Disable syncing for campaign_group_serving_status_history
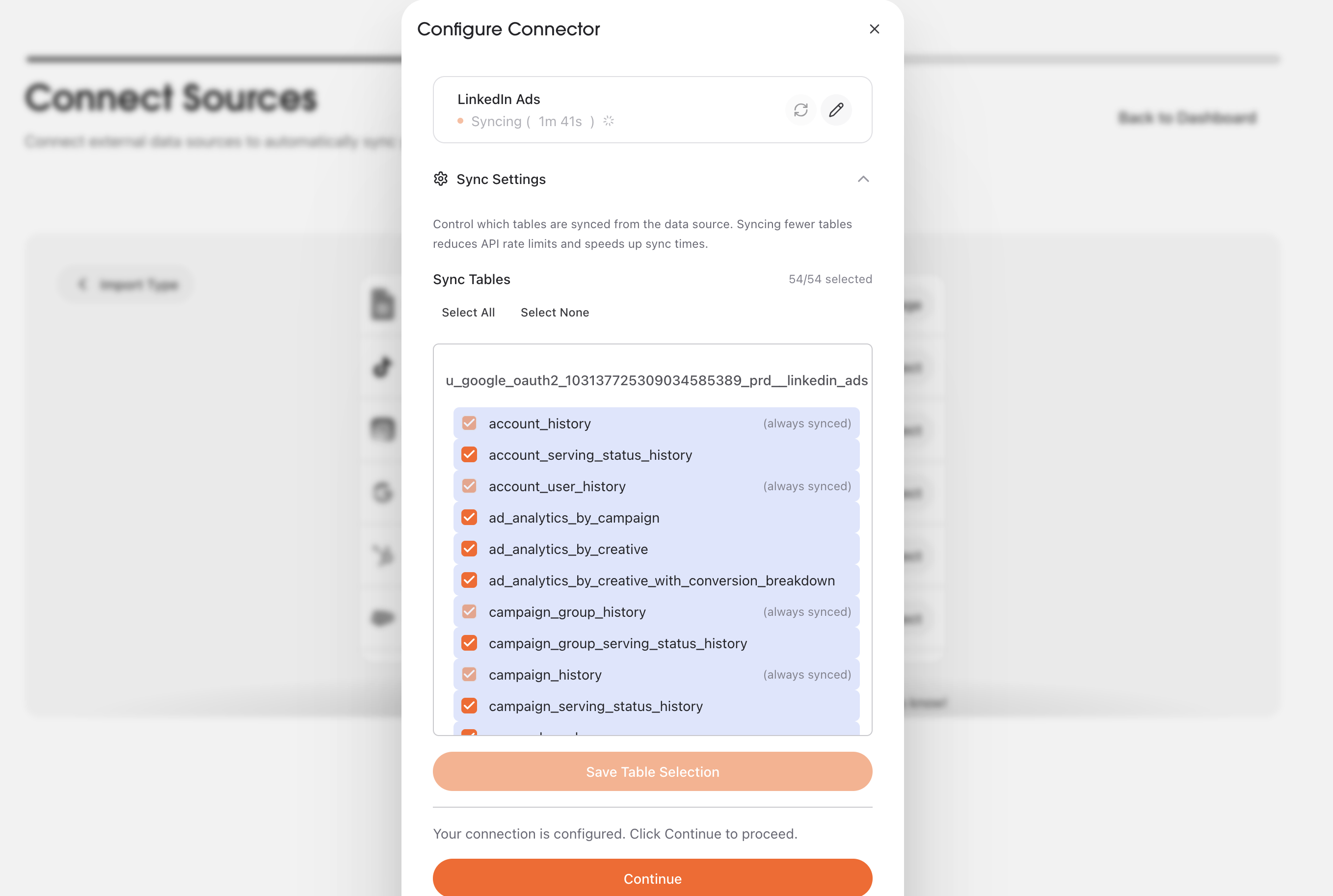The width and height of the screenshot is (1333, 896). (x=469, y=642)
